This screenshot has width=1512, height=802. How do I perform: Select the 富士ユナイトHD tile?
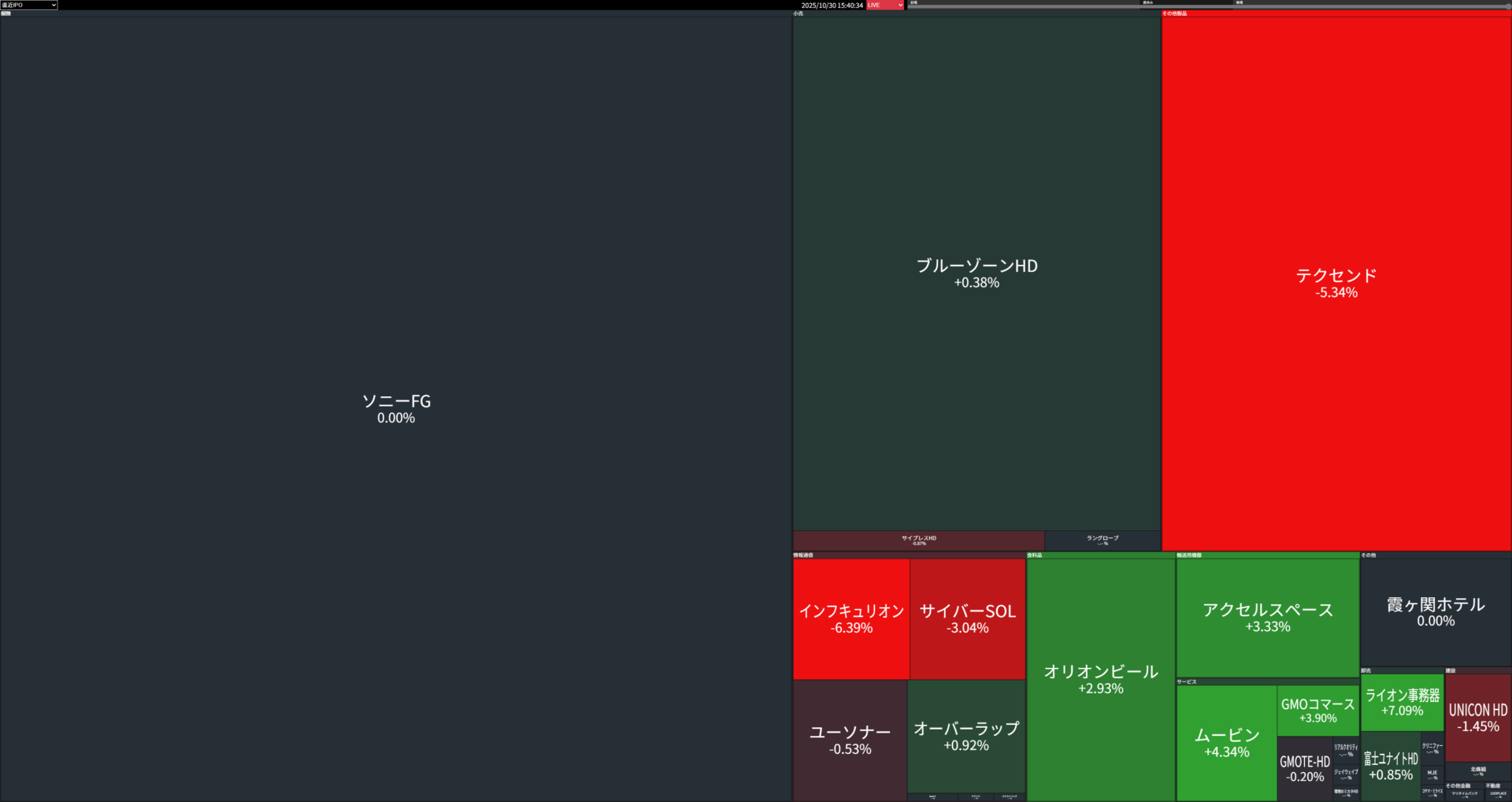click(x=1391, y=766)
